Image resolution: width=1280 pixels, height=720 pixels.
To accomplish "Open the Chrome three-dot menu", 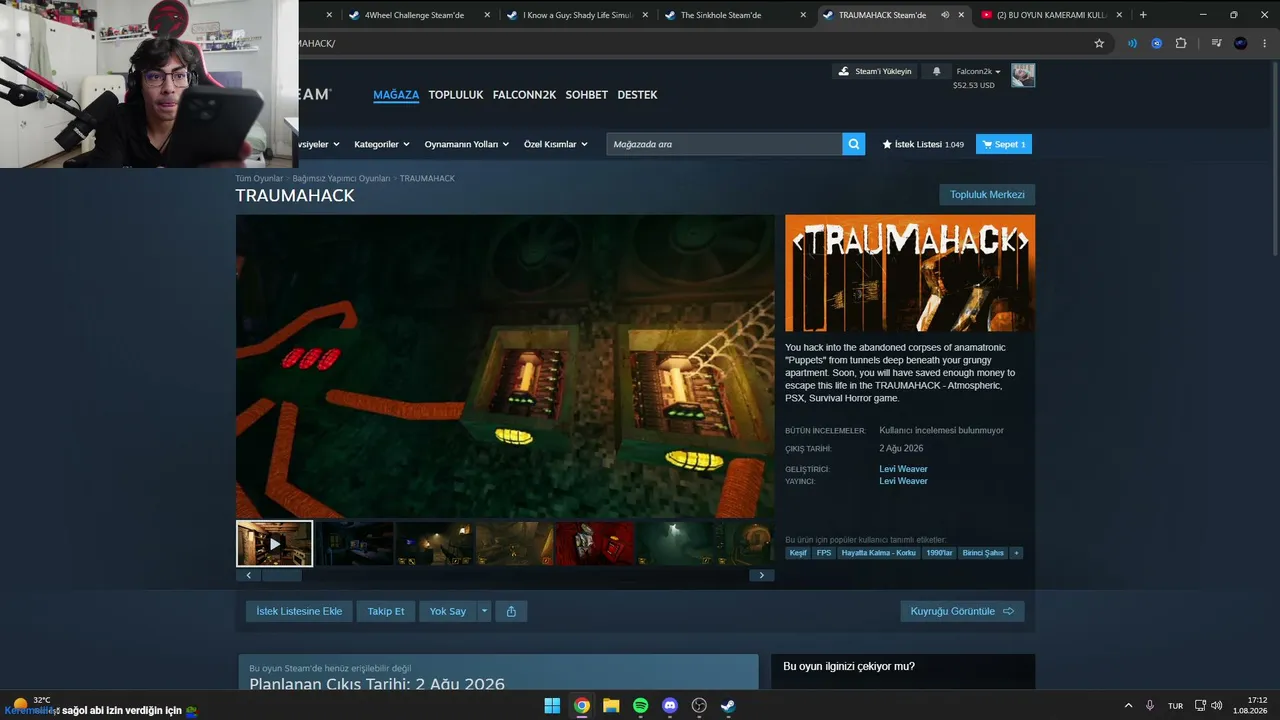I will click(x=1265, y=43).
